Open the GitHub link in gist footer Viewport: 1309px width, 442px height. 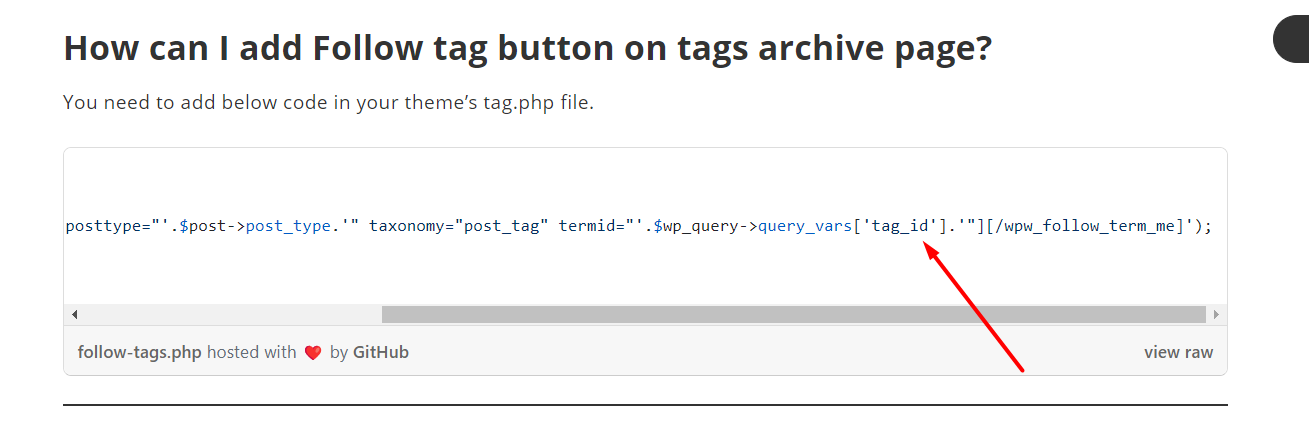click(381, 352)
